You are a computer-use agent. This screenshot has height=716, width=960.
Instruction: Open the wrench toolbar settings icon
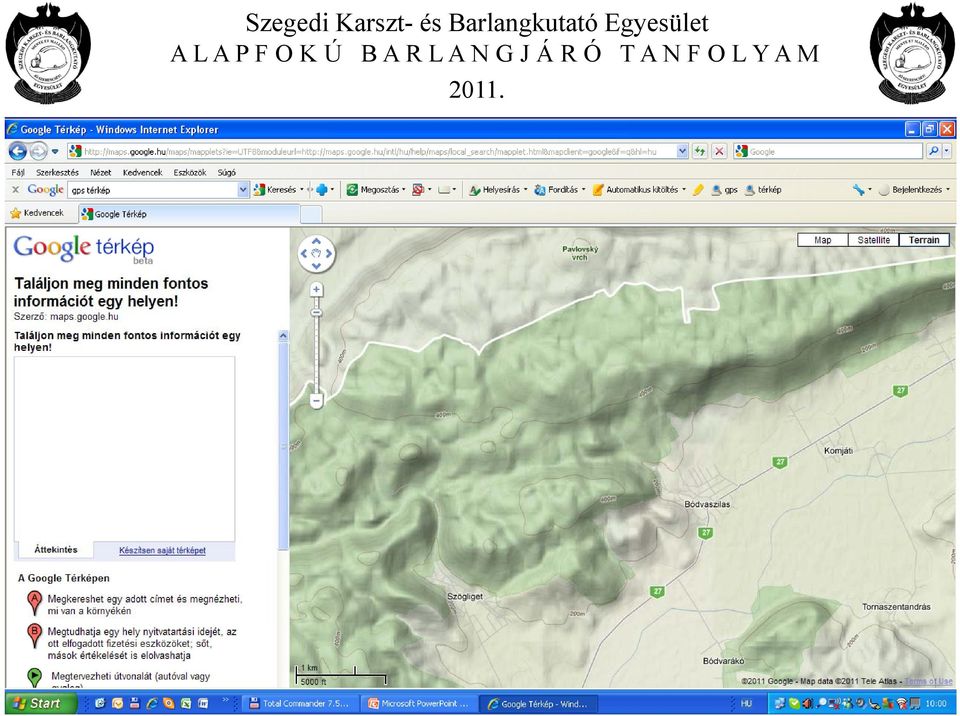[858, 190]
